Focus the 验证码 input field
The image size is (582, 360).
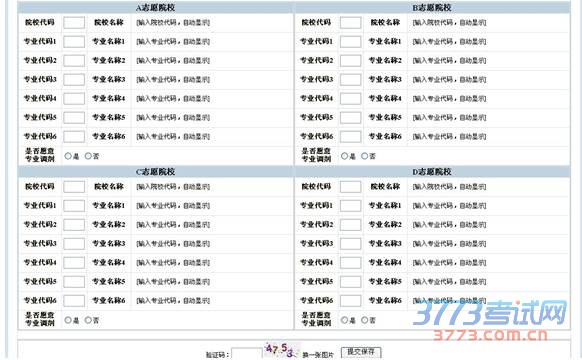(247, 354)
